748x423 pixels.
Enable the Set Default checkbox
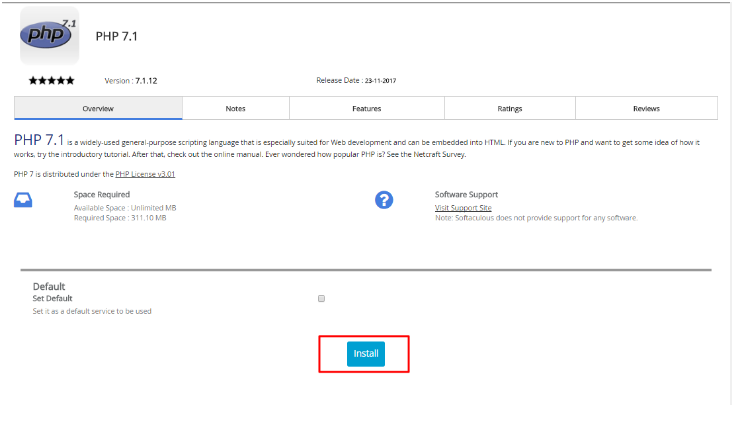pyautogui.click(x=322, y=299)
